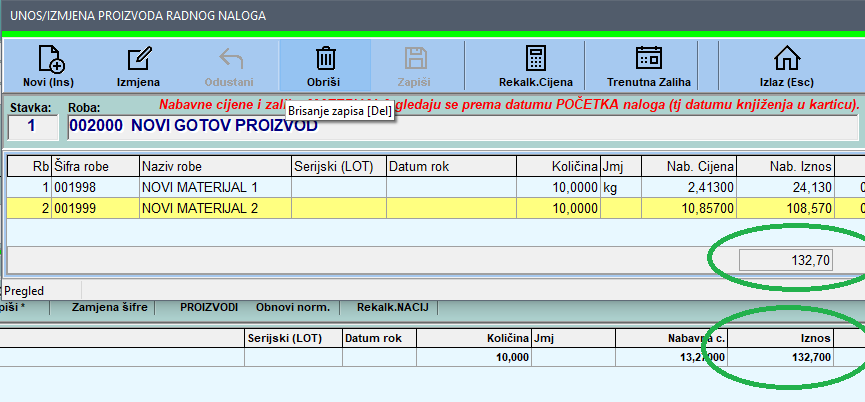Click price cell 2,41300
865x402 pixels.
tap(689, 187)
